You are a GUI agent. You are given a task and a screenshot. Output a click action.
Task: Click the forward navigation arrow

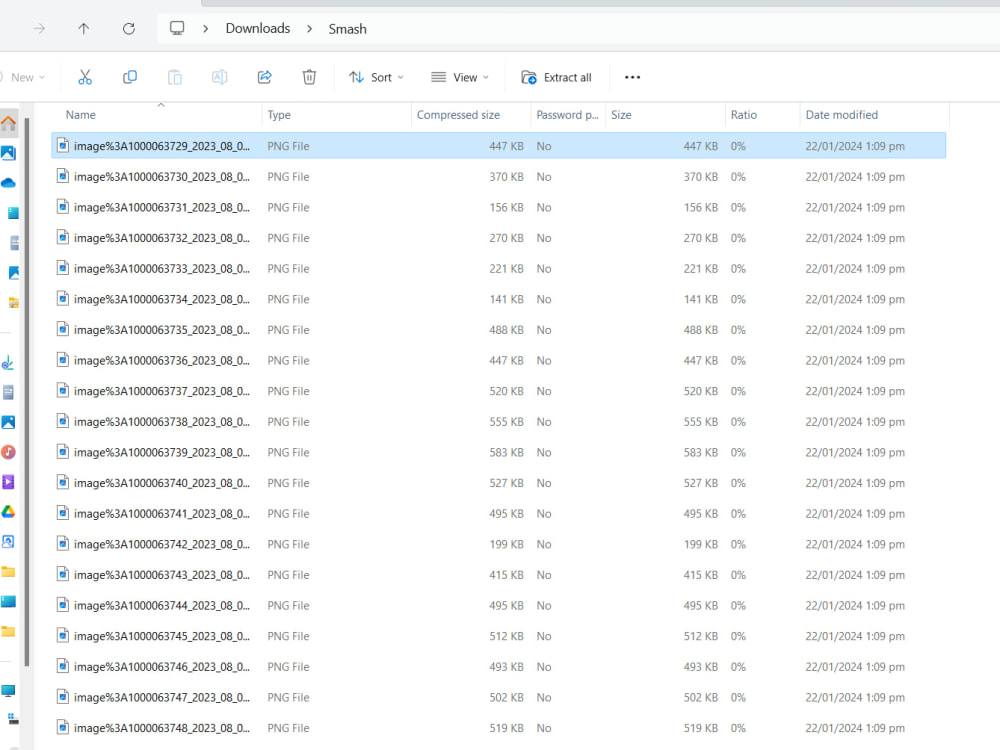click(40, 29)
